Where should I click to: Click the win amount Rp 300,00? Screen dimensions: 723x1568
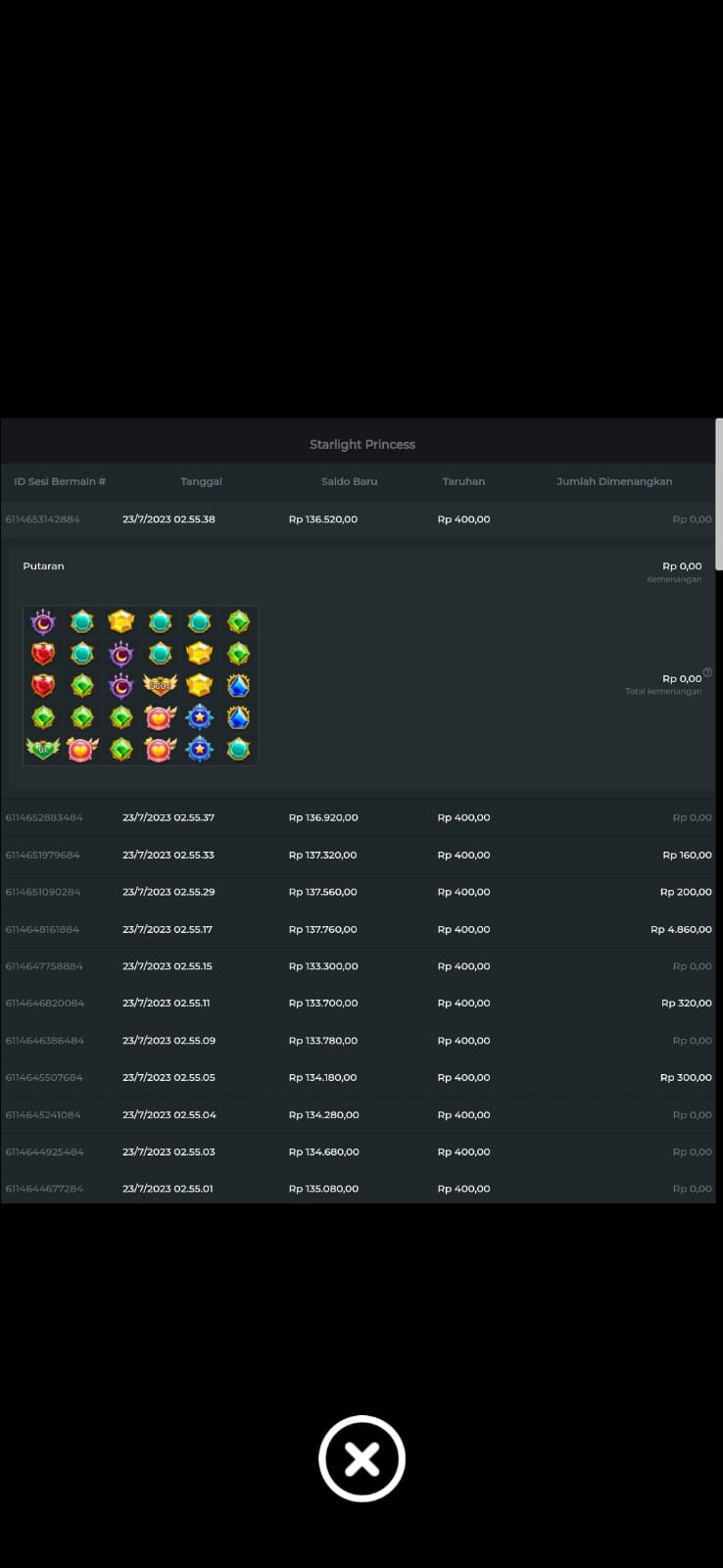tap(686, 1077)
